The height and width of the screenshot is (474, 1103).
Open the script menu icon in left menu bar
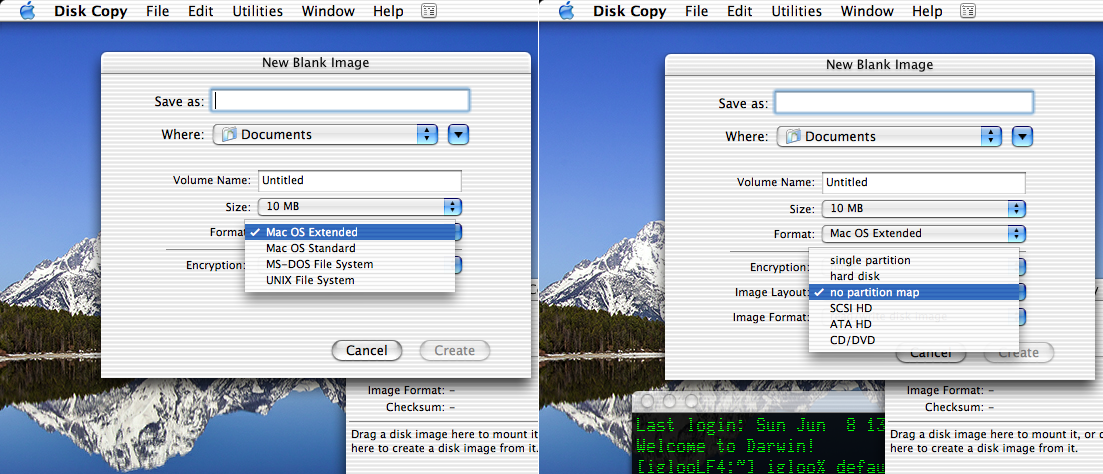point(428,11)
